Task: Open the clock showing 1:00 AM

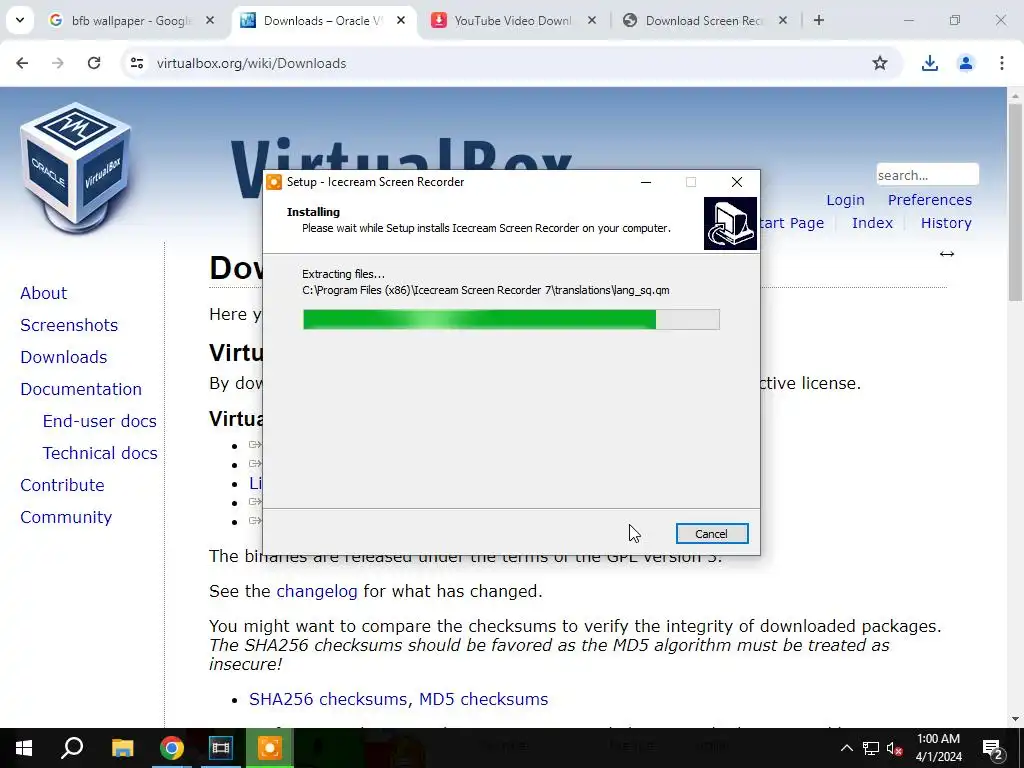Action: 938,748
